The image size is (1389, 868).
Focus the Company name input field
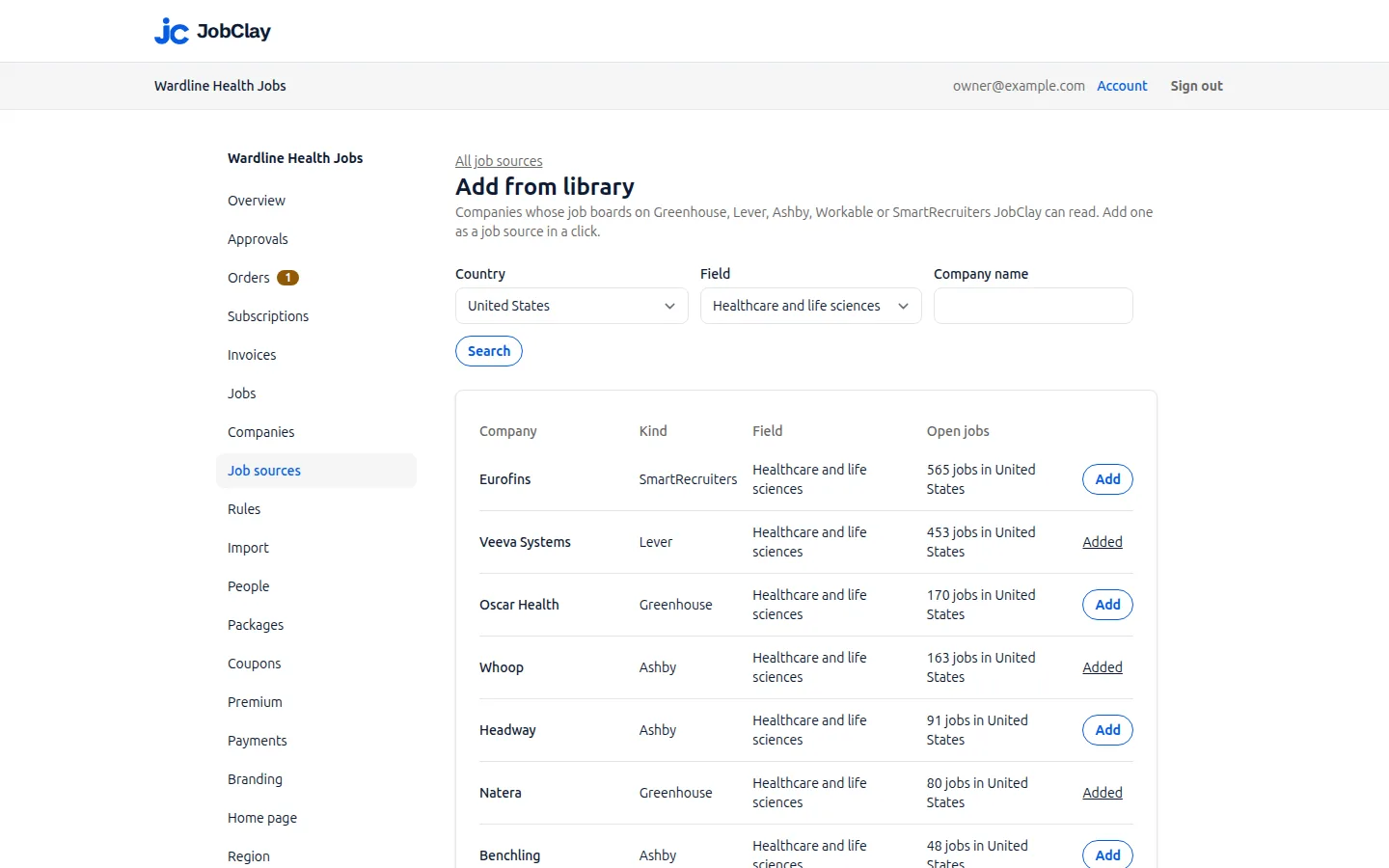coord(1033,306)
